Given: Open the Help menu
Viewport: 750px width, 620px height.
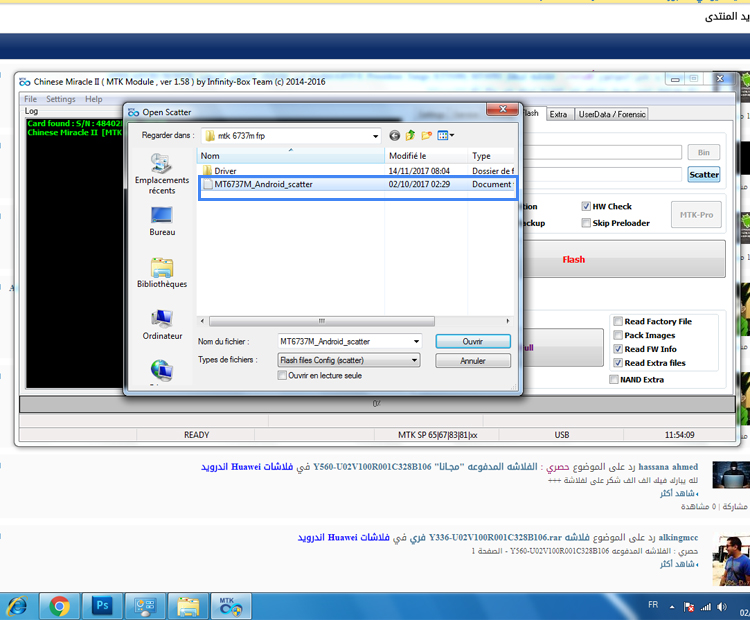Looking at the screenshot, I should 94,99.
